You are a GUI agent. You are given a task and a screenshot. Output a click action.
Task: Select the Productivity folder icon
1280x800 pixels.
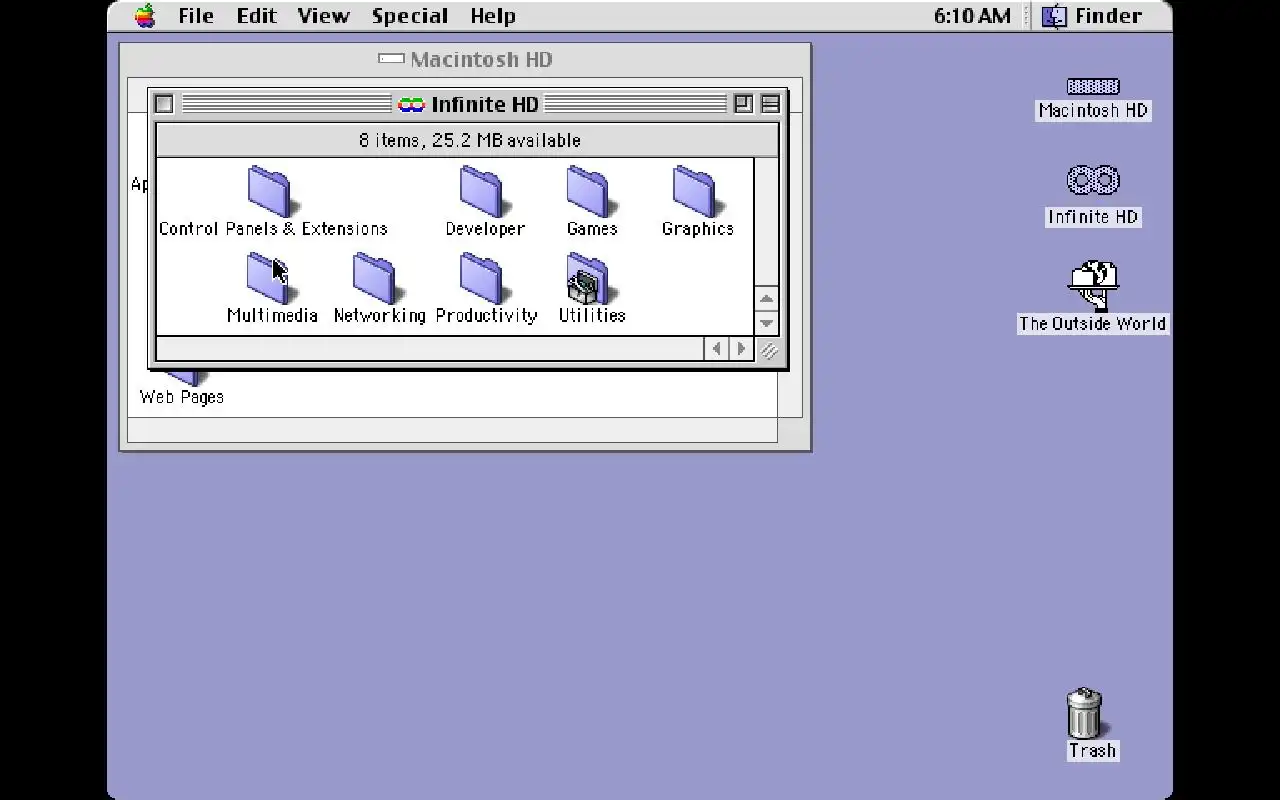(483, 279)
